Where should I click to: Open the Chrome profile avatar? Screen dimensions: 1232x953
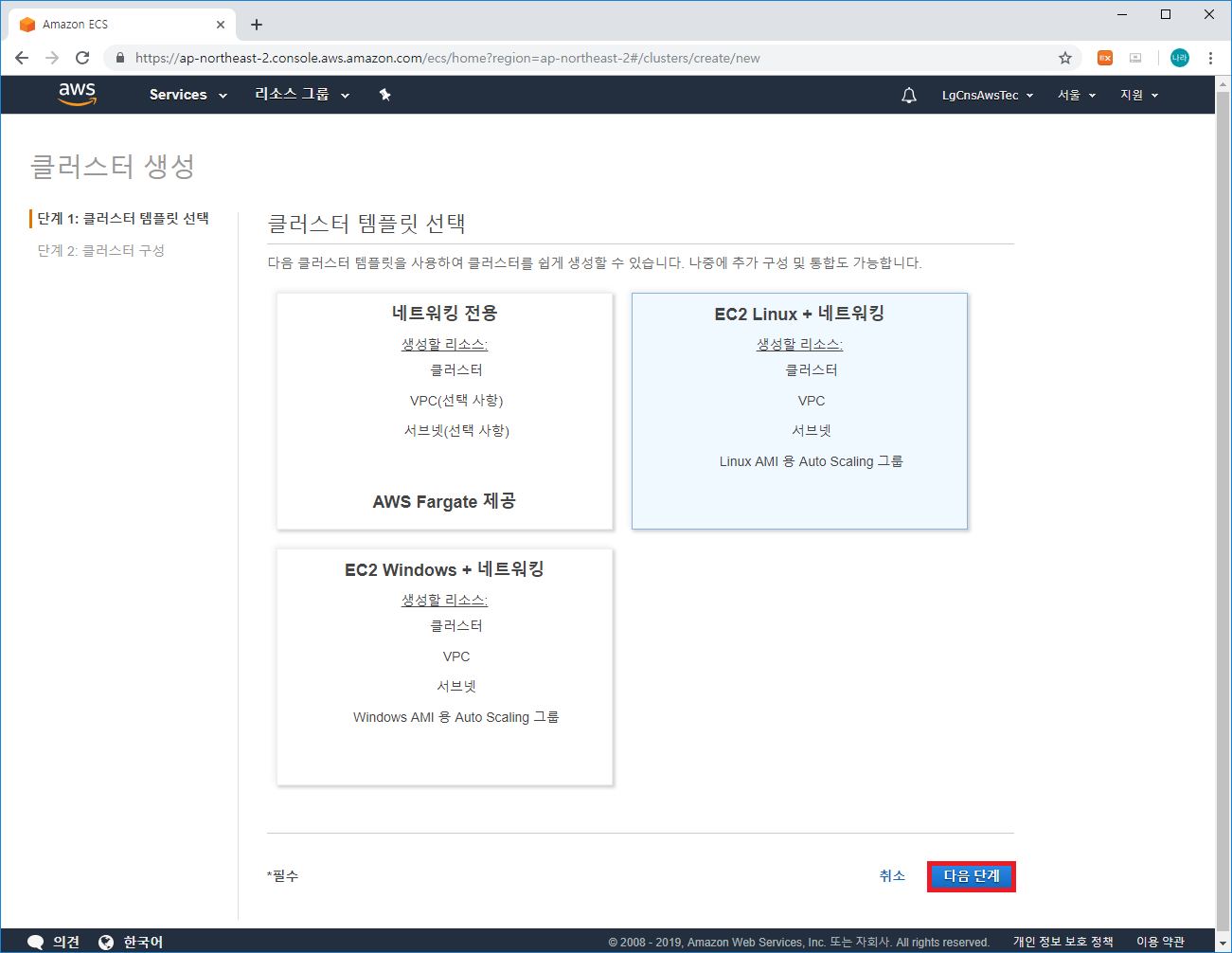1179,58
